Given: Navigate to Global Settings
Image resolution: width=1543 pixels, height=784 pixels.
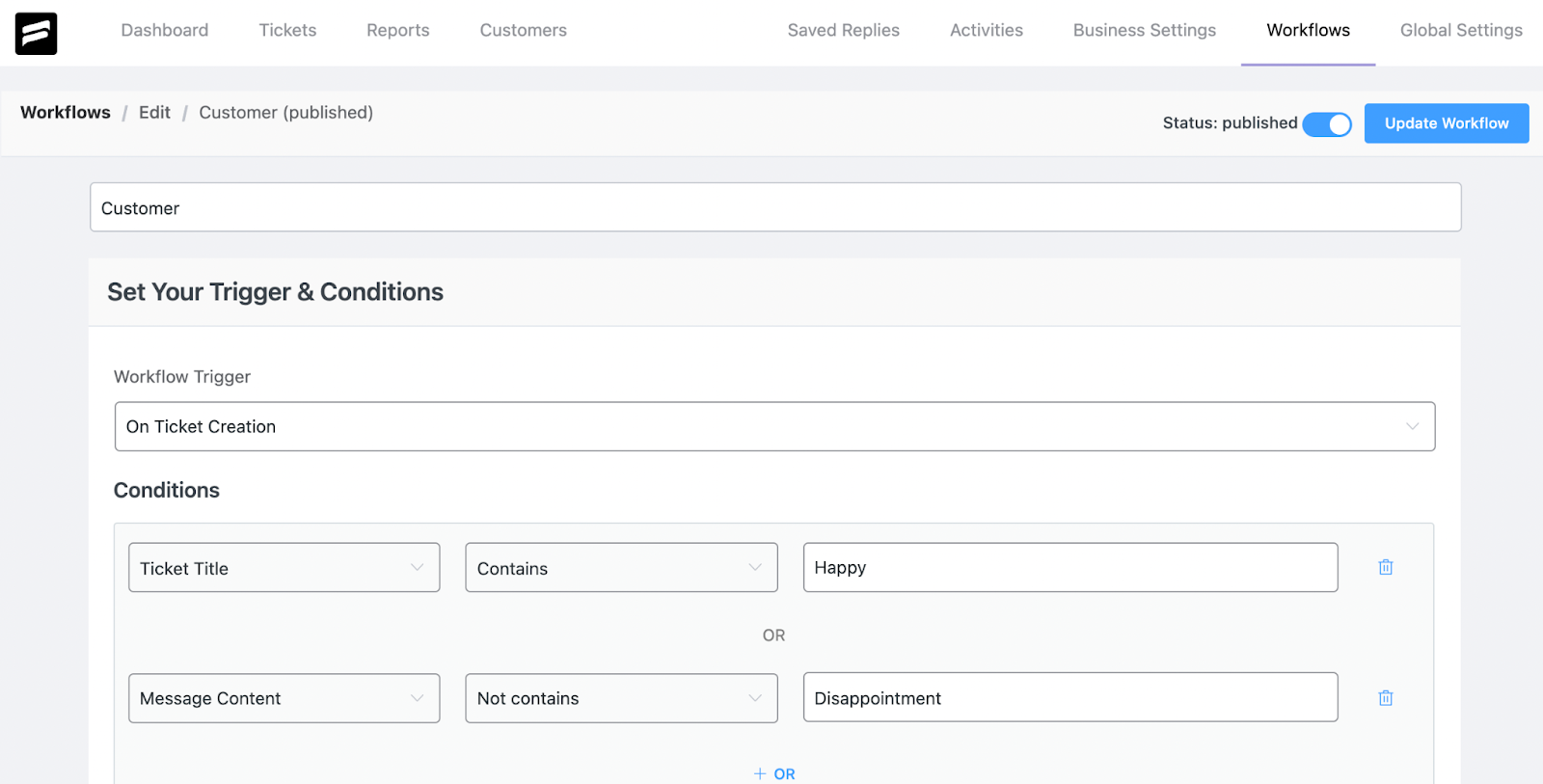Looking at the screenshot, I should click(x=1461, y=31).
